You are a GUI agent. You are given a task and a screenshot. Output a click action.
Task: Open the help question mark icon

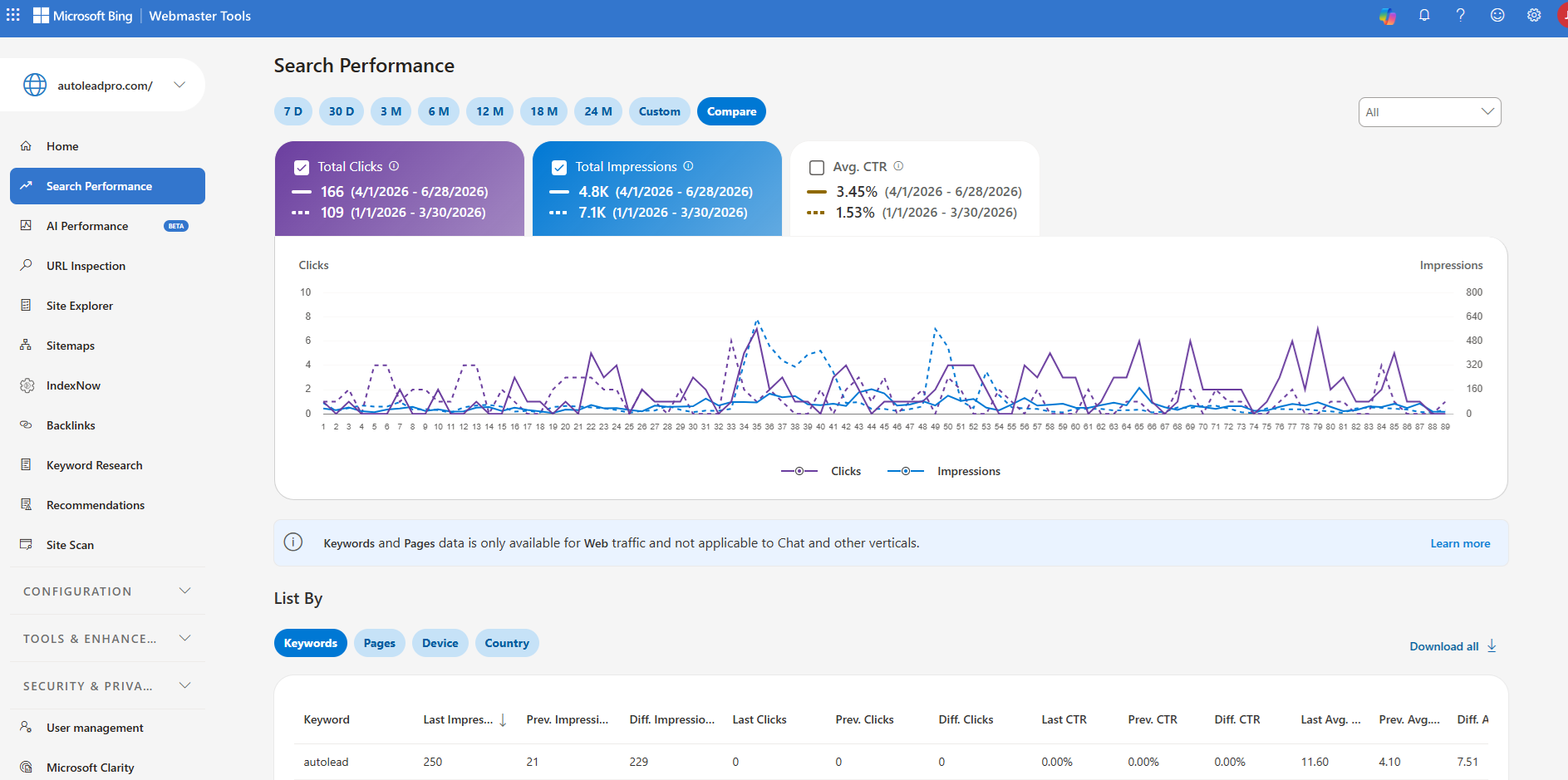tap(1461, 15)
